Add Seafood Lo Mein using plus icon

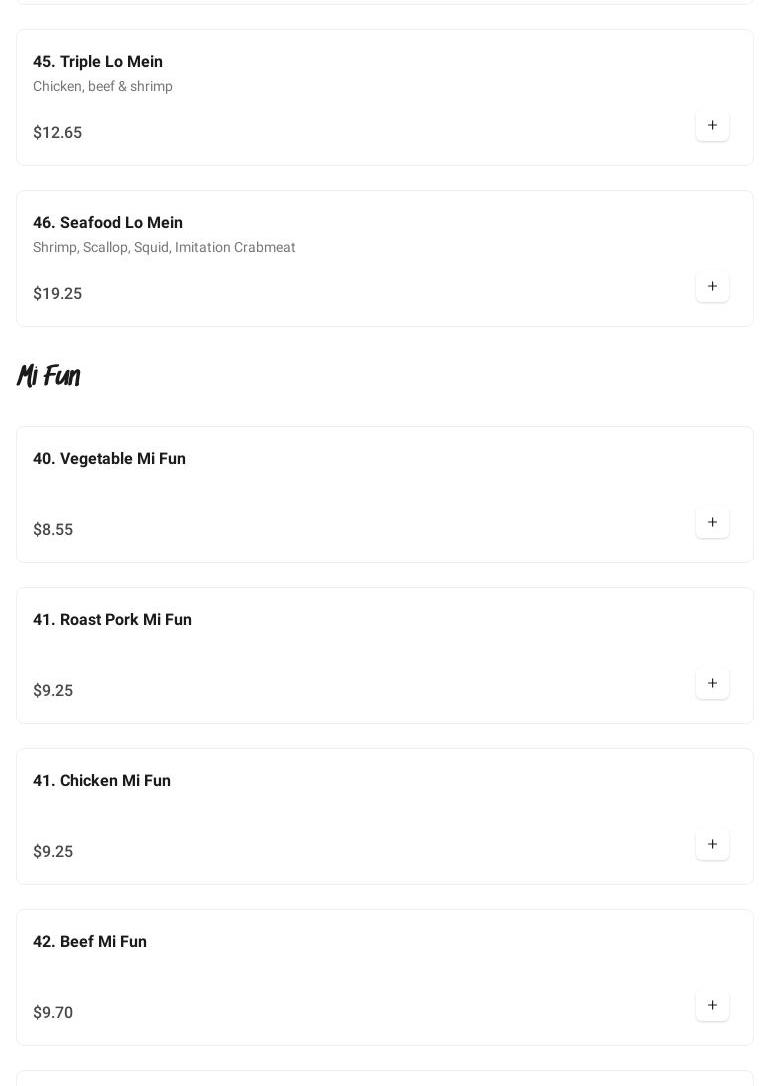[x=712, y=287]
